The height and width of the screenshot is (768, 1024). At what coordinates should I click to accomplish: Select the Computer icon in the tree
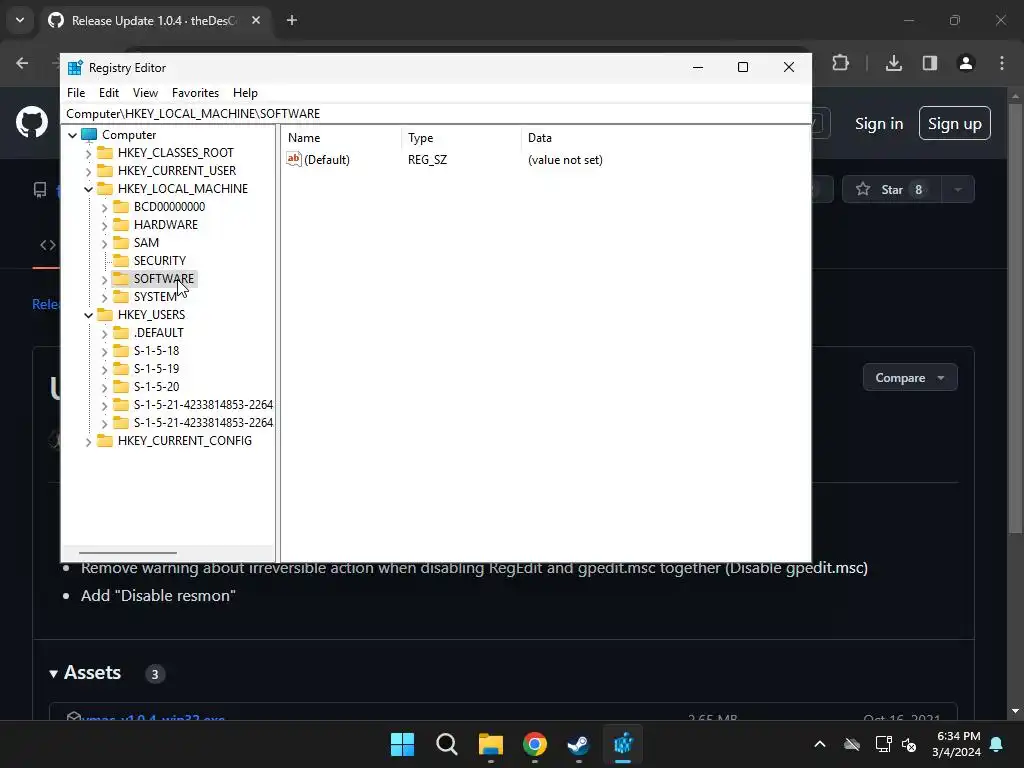click(x=89, y=135)
